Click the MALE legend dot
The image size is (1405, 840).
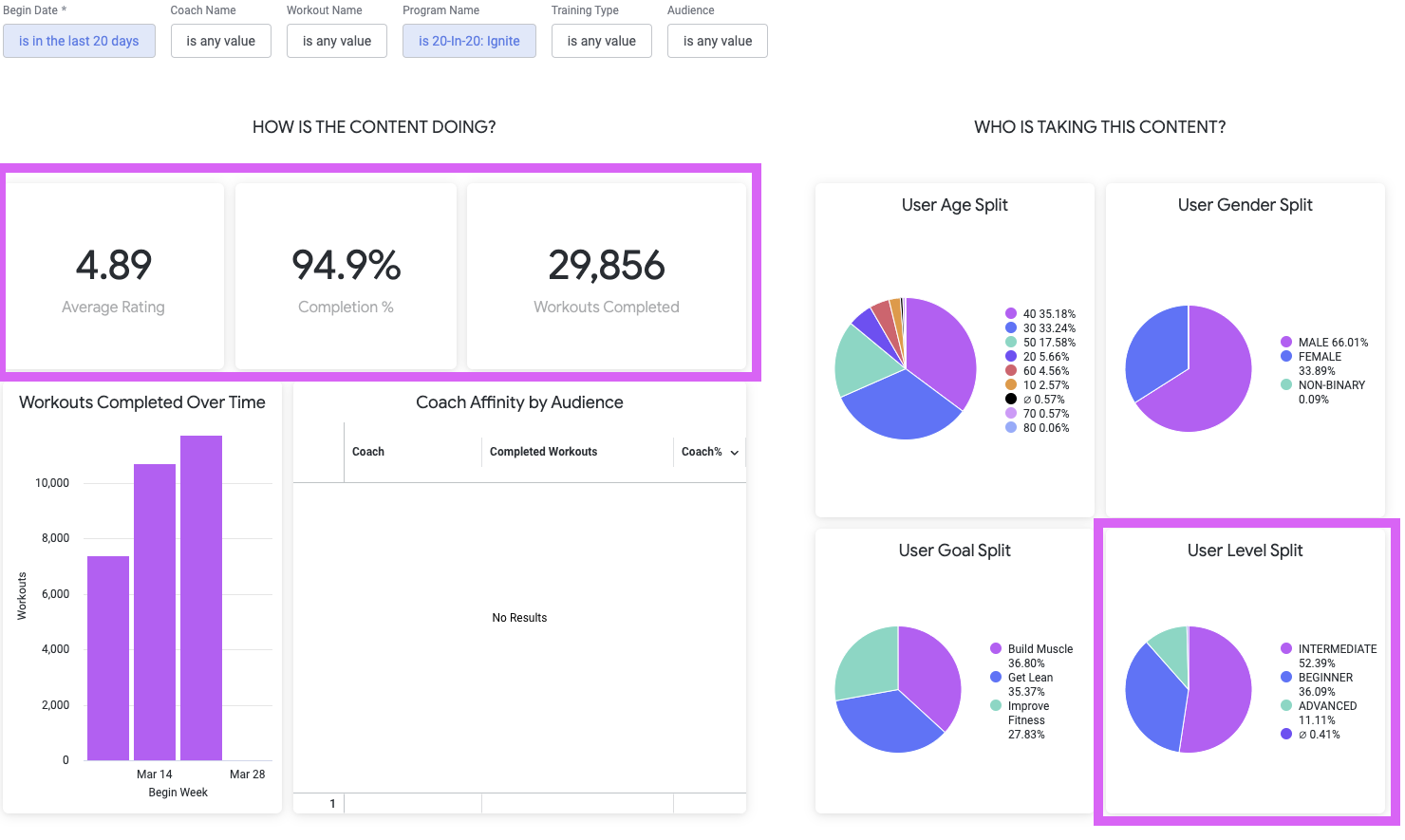[1286, 342]
